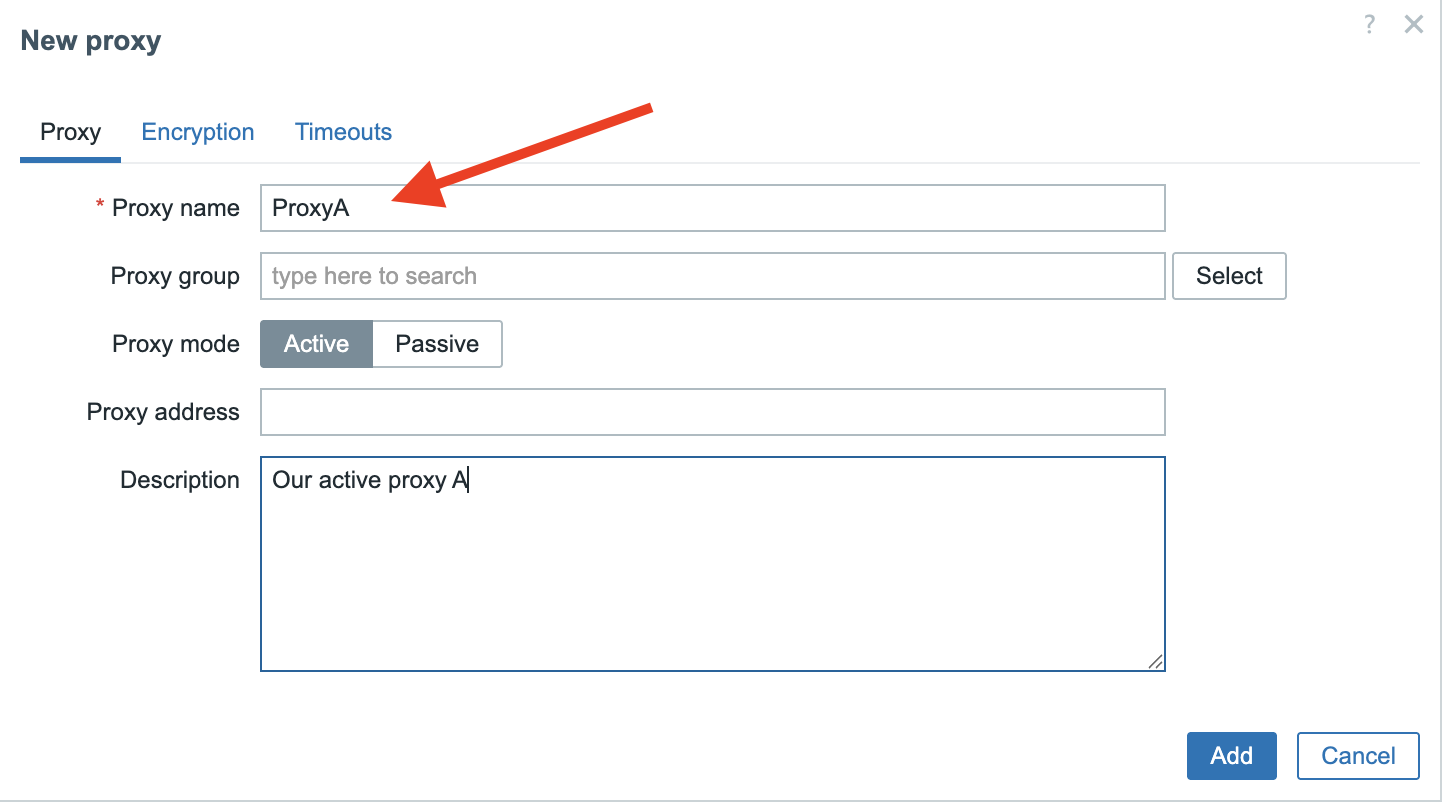Cancel creating the new proxy

pos(1357,755)
